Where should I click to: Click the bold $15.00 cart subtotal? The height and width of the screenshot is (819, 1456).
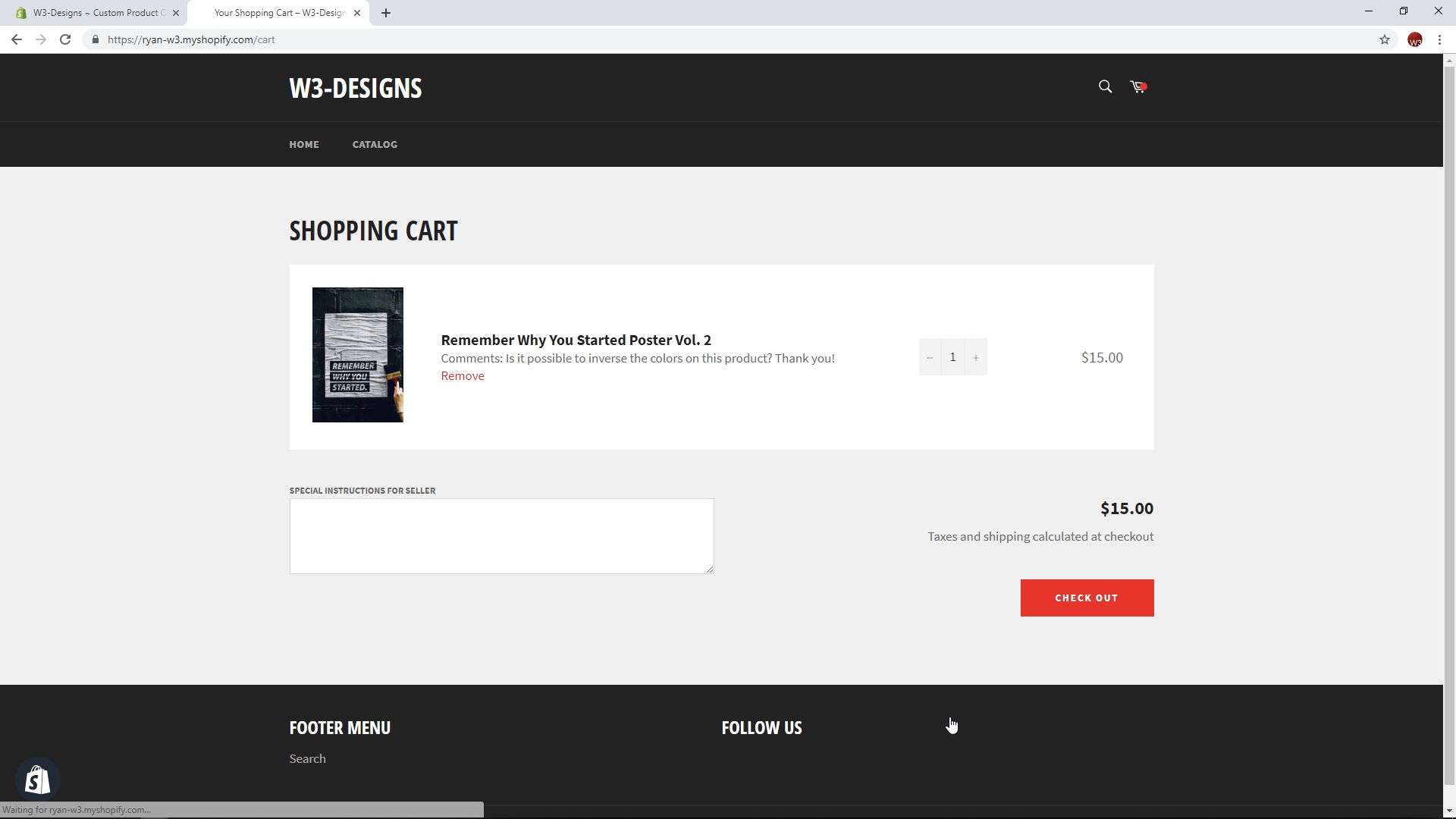[x=1127, y=509]
